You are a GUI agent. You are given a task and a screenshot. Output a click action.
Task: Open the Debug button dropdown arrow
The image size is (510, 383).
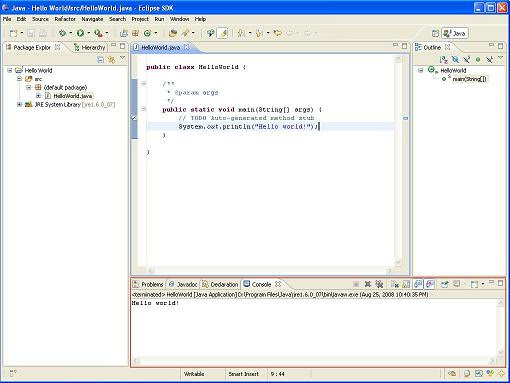click(70, 33)
